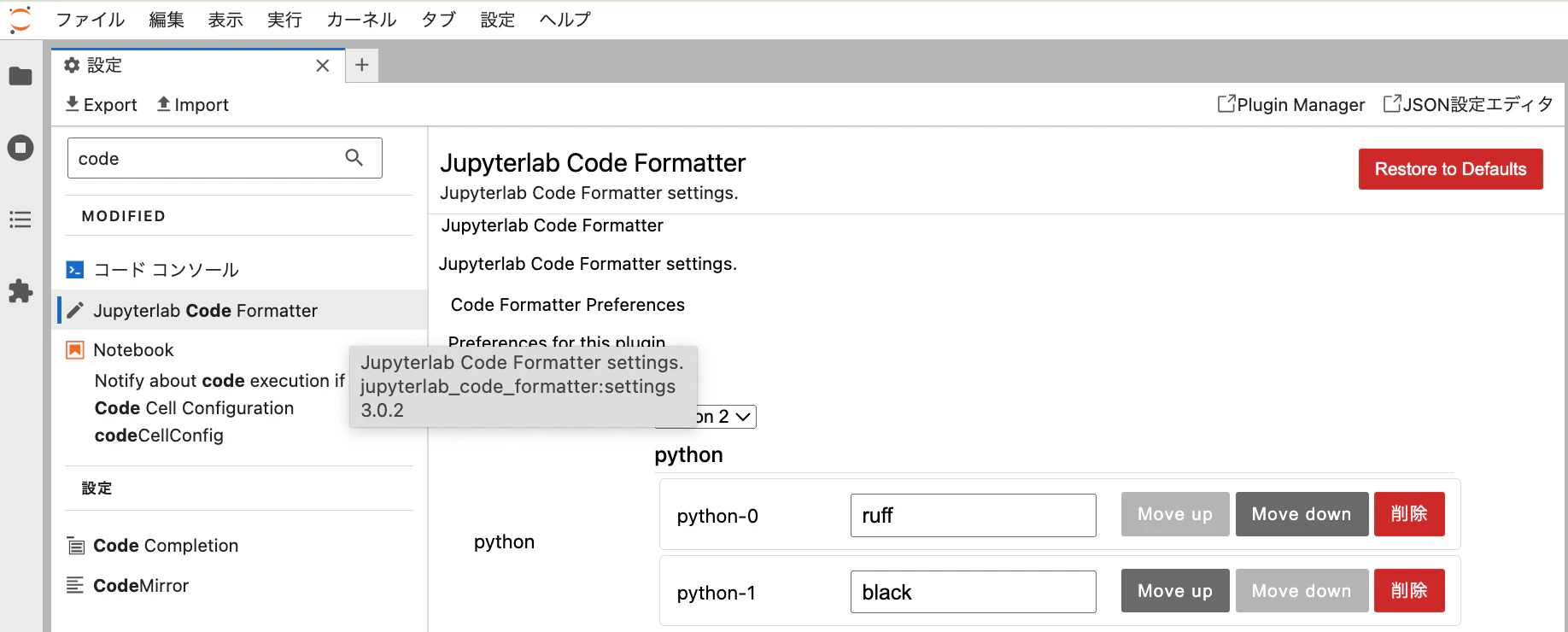Screen dimensions: 1568x632
Task: Click the pencil icon beside Jupyterlab Code Formatter
Action: pyautogui.click(x=75, y=310)
